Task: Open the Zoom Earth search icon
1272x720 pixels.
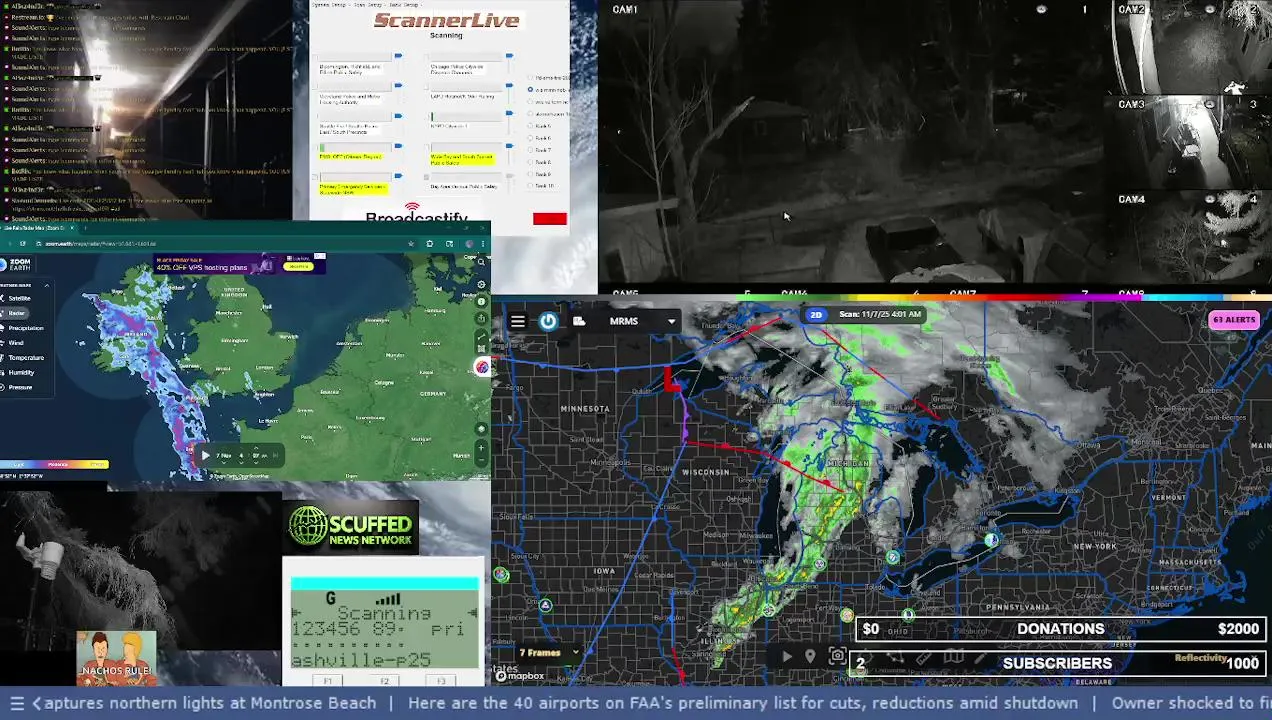Action: tap(481, 262)
